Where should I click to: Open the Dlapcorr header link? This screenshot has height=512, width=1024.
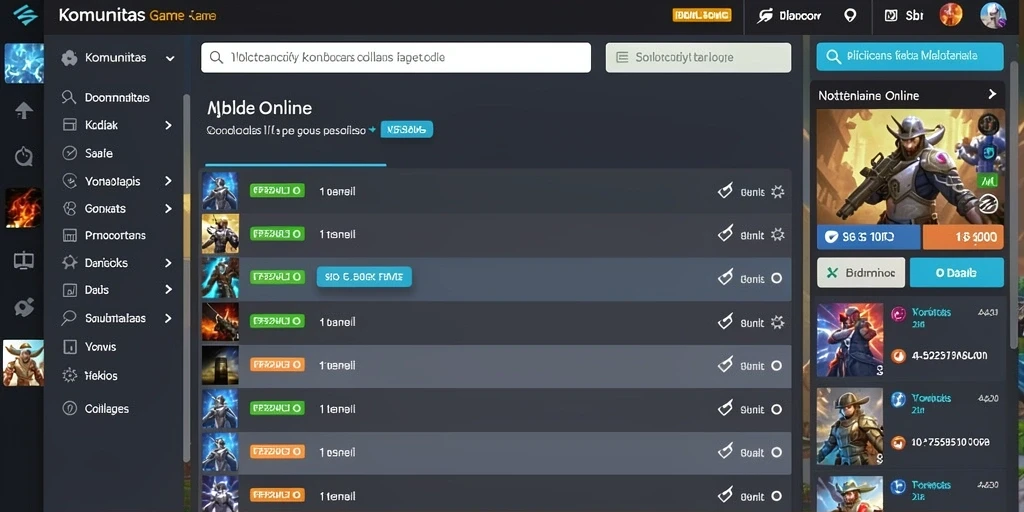tap(789, 16)
